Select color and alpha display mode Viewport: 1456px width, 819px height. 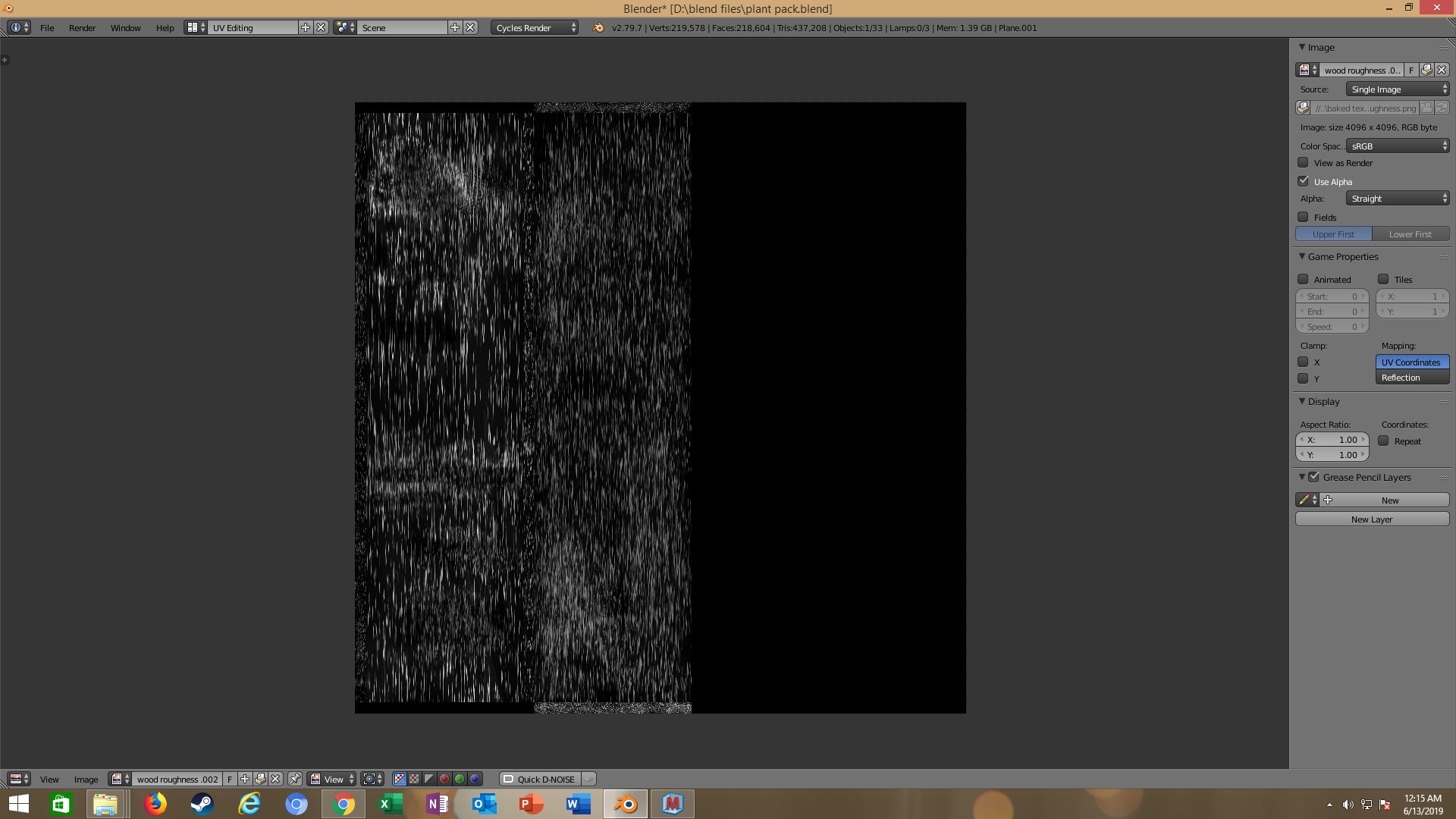[x=400, y=779]
